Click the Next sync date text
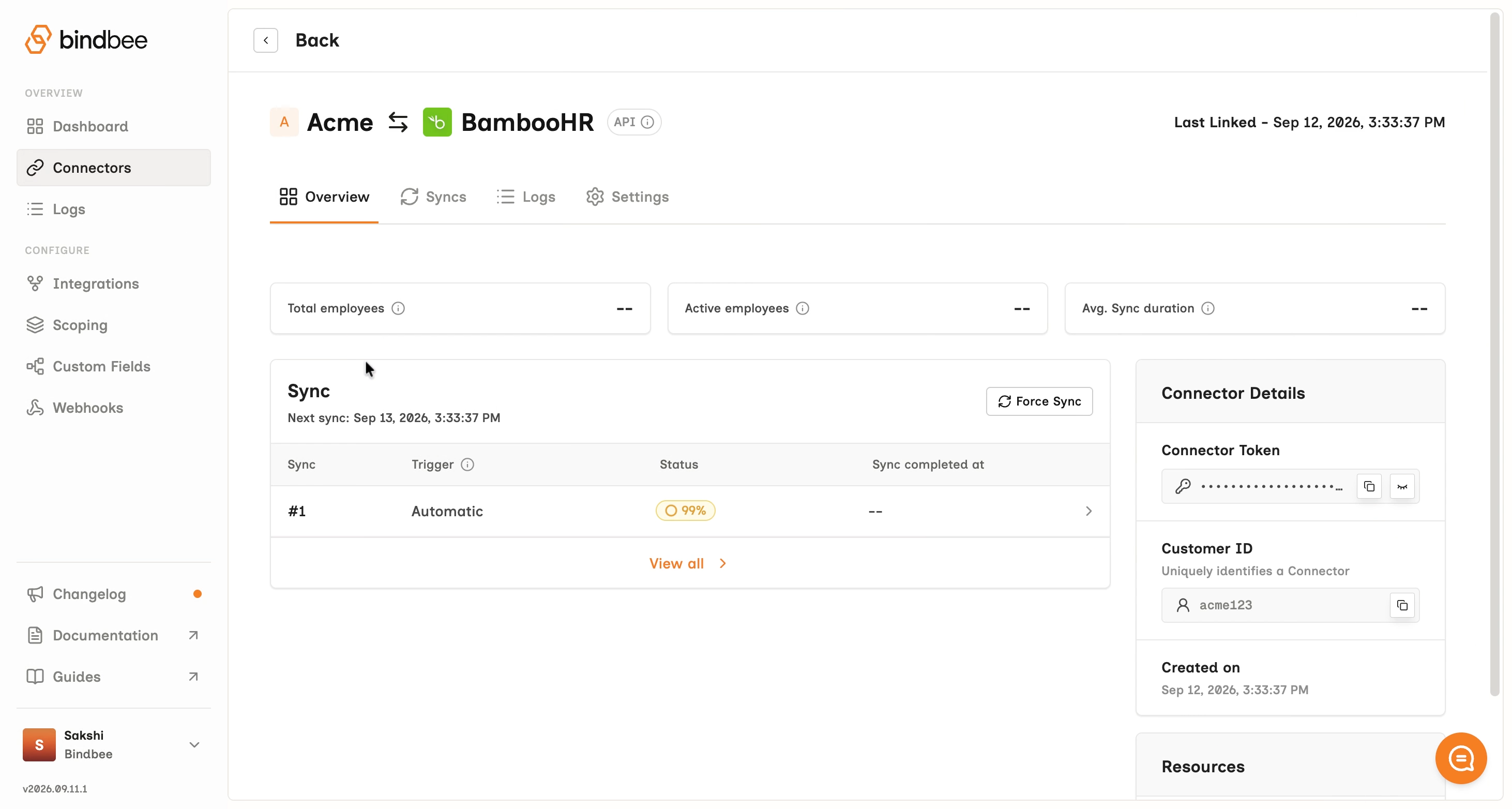The image size is (1512, 809). (x=394, y=418)
